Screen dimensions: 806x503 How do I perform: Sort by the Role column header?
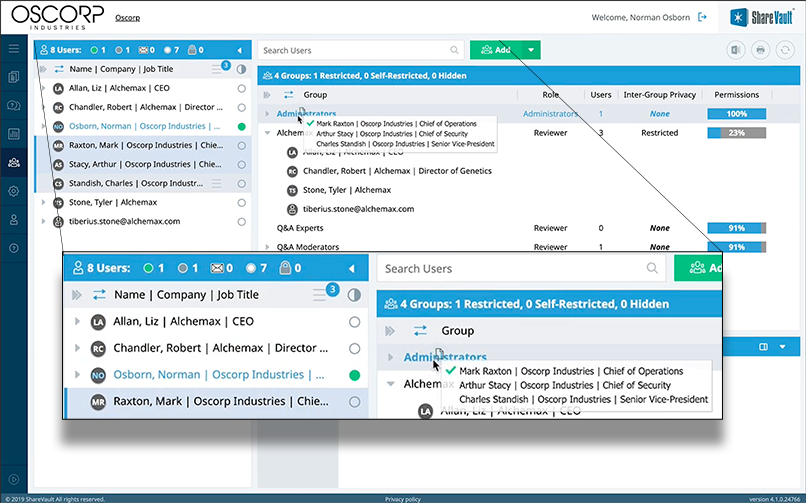click(551, 95)
